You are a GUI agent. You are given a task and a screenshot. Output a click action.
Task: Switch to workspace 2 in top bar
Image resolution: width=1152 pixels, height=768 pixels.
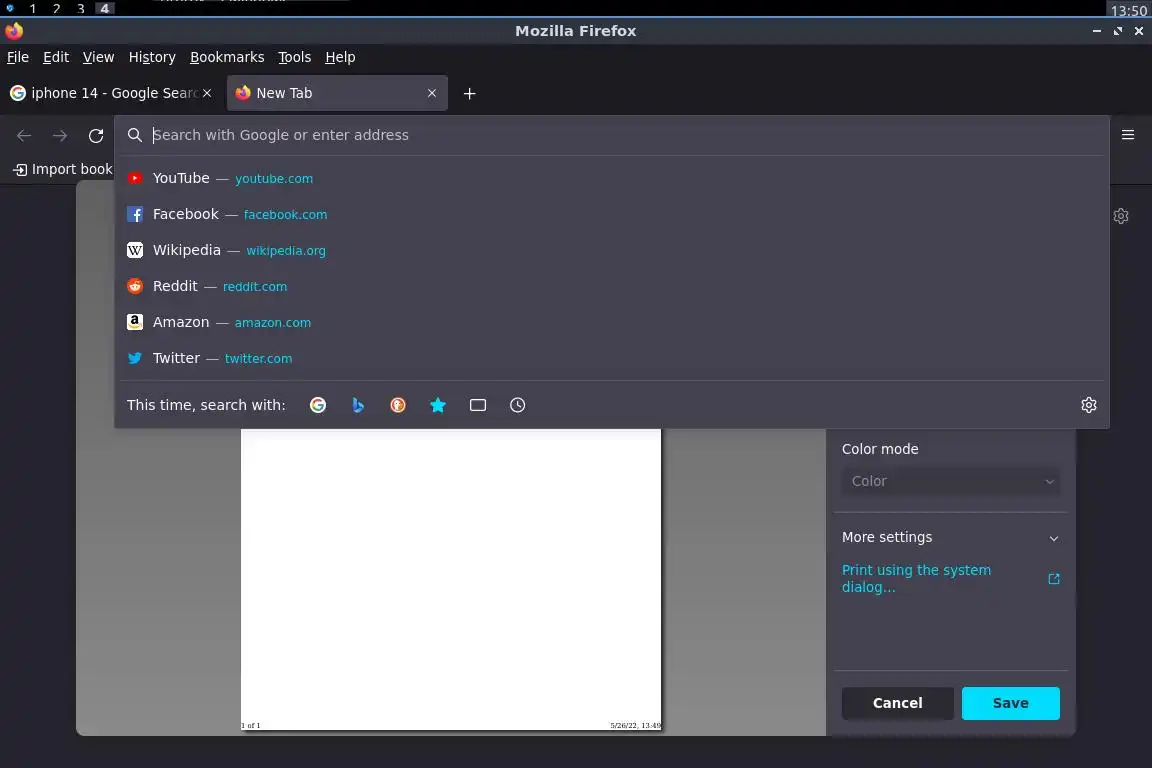tap(57, 9)
